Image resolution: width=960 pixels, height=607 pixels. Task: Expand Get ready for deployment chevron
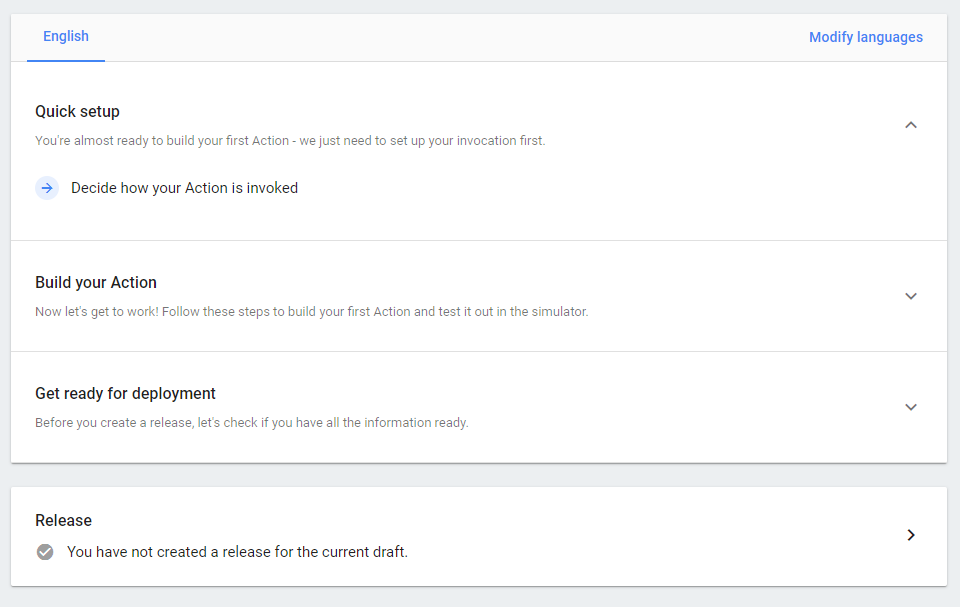[911, 407]
